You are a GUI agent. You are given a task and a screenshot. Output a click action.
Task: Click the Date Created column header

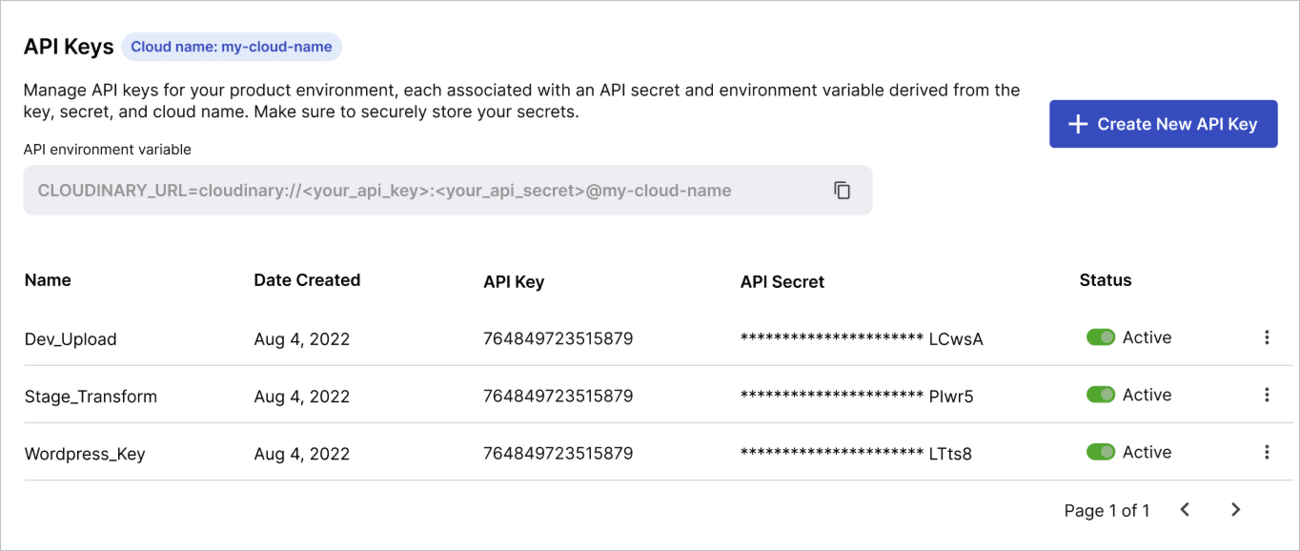[307, 280]
